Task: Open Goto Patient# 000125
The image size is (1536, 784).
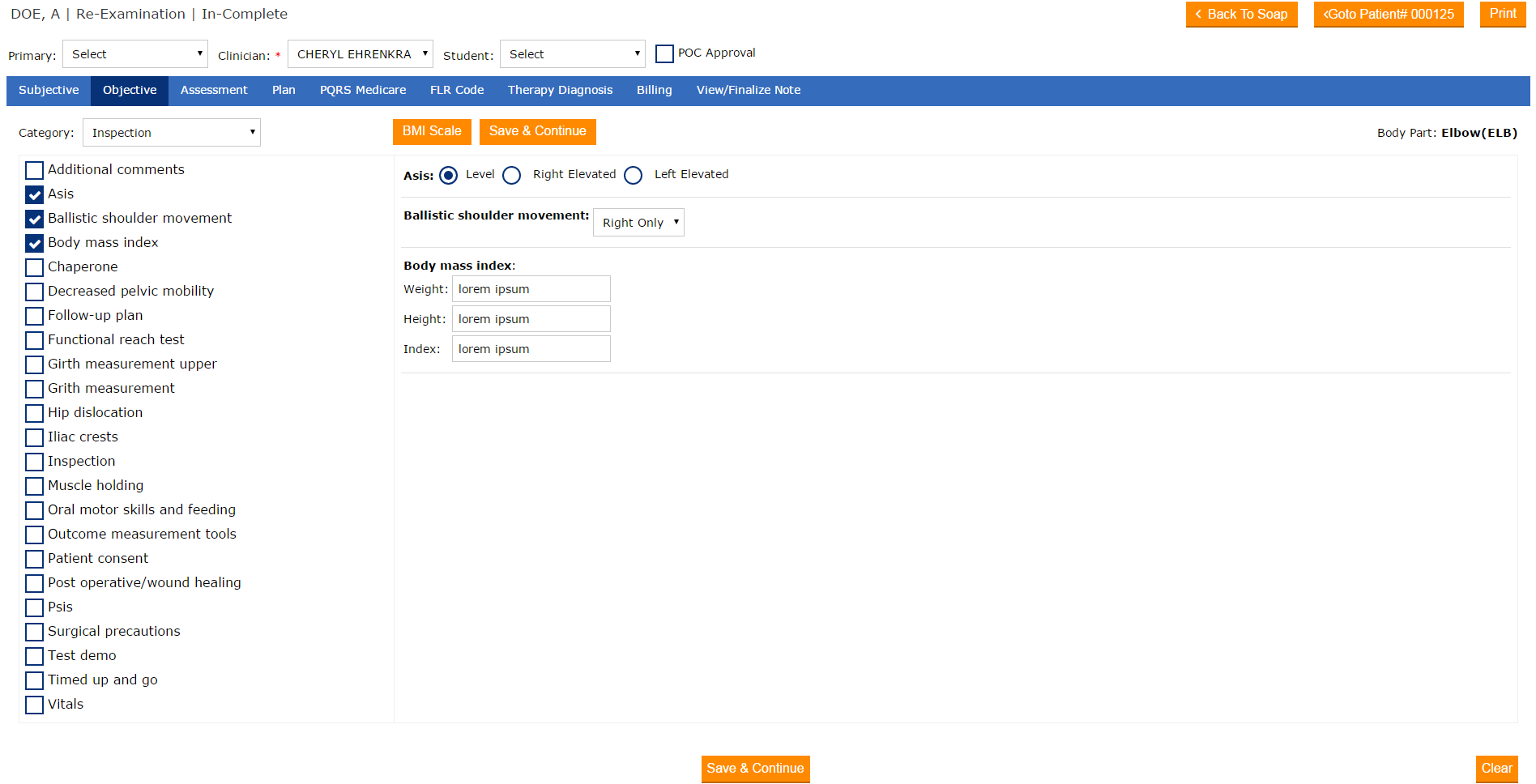Action: click(1388, 15)
